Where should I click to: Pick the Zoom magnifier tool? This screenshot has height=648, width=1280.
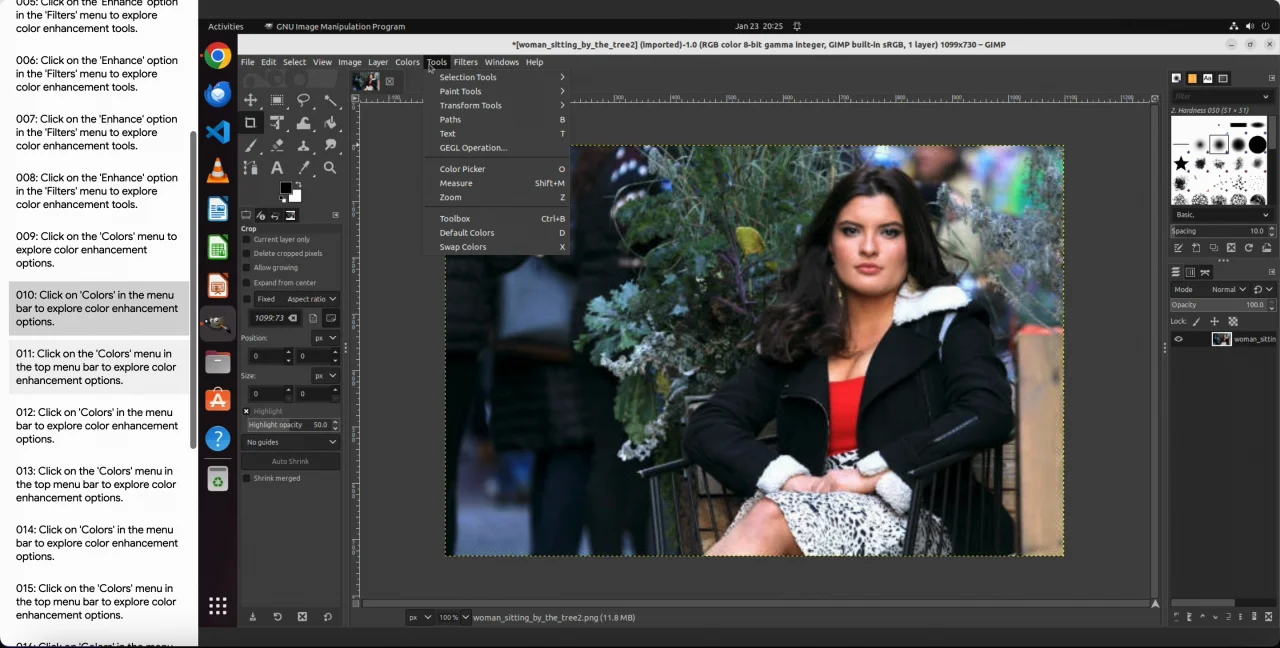(x=330, y=168)
